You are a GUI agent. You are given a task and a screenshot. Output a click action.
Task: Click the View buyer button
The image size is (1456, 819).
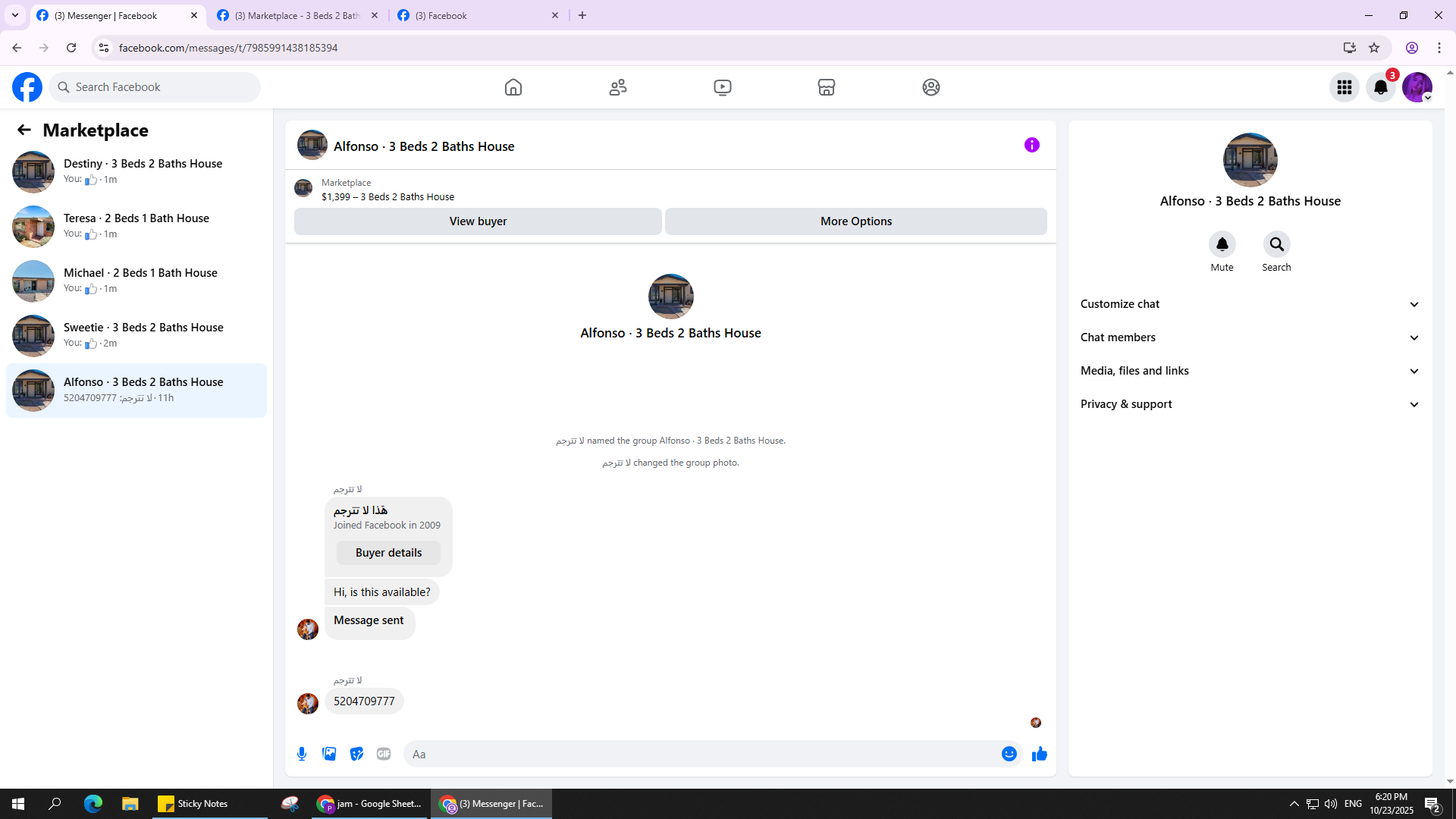pos(478,221)
